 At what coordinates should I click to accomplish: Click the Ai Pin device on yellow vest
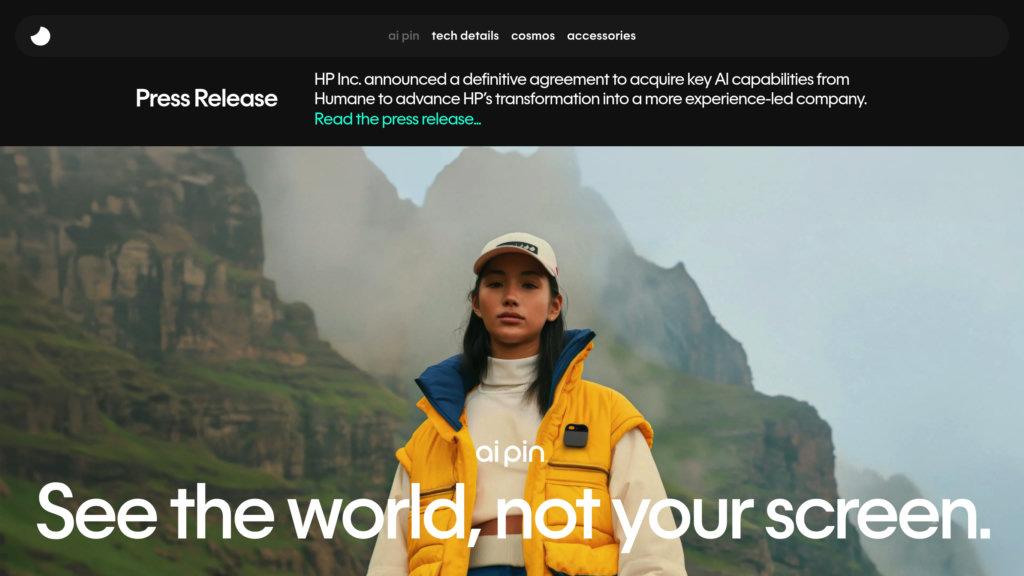click(x=575, y=435)
